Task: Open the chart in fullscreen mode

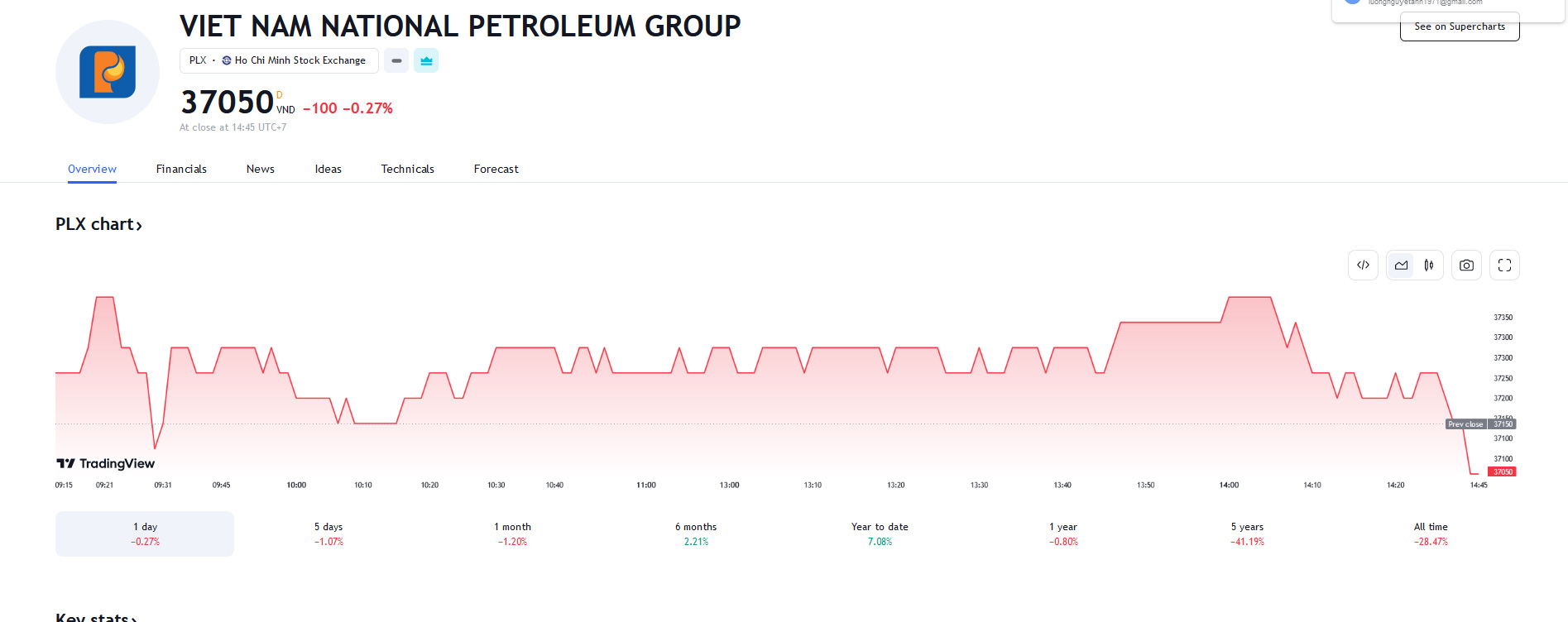Action: [1504, 266]
